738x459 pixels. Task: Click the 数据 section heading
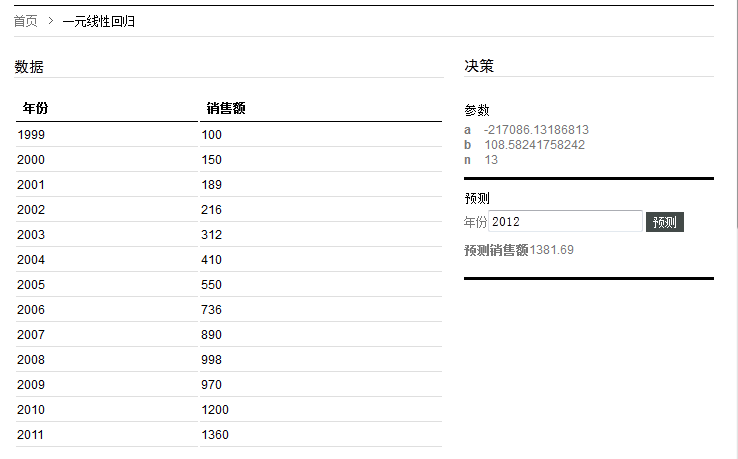29,67
